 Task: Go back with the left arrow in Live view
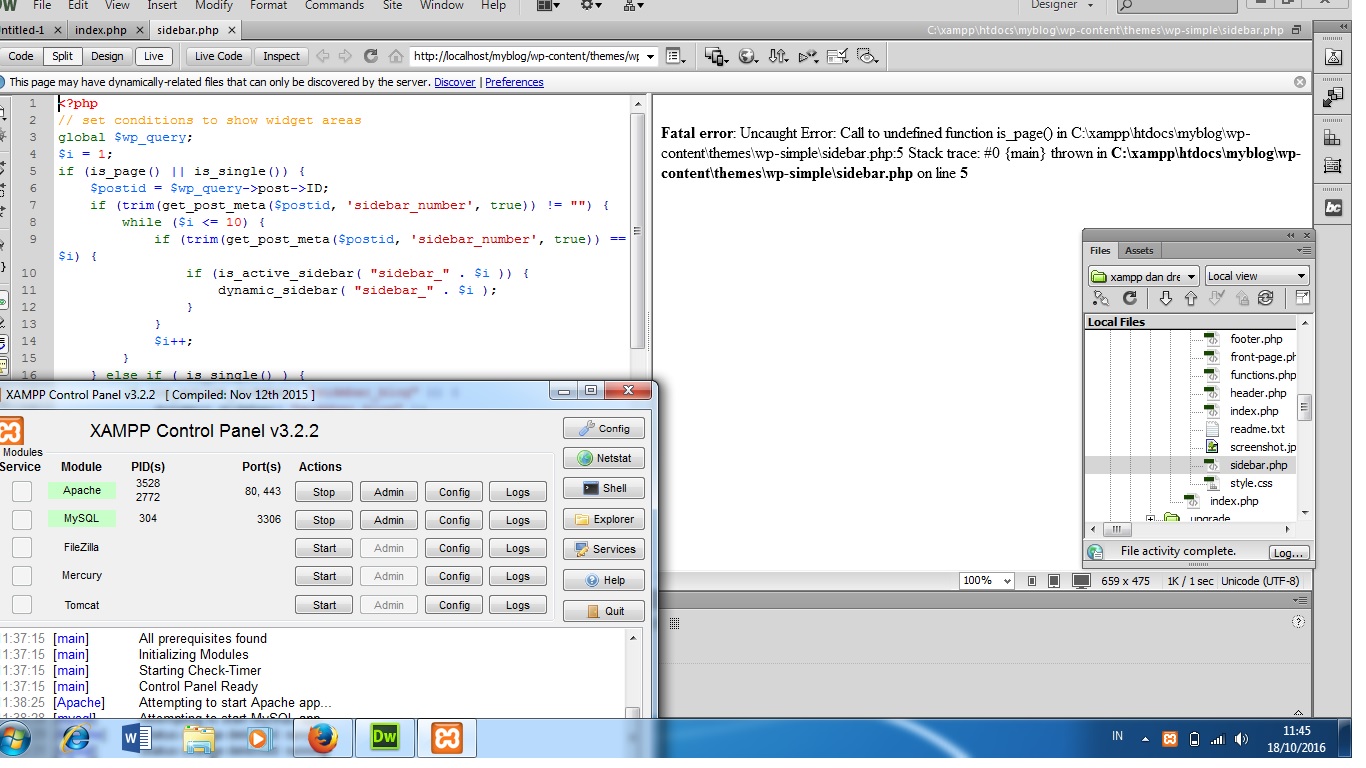click(x=322, y=56)
